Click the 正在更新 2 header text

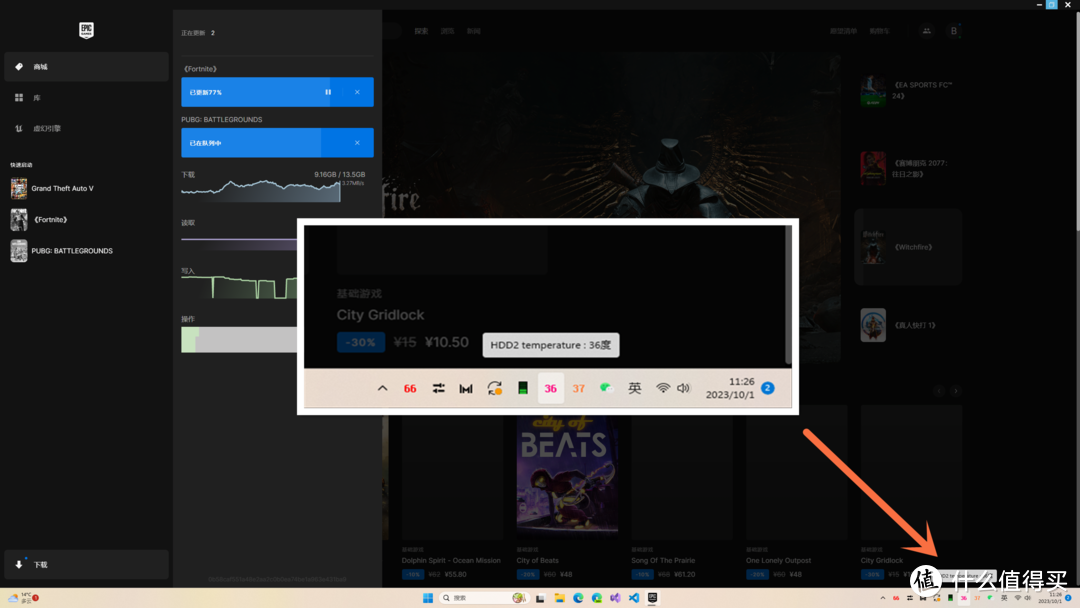pyautogui.click(x=198, y=33)
